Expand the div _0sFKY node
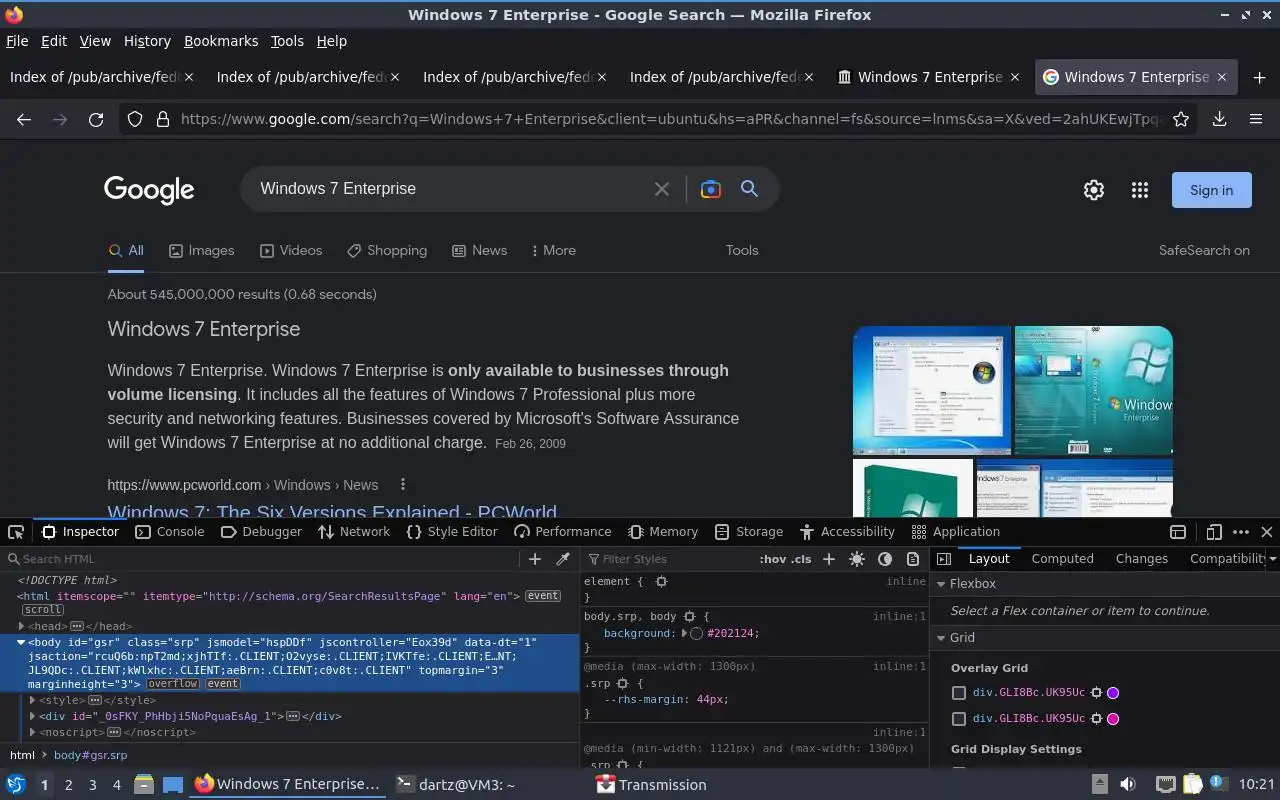 click(x=33, y=716)
